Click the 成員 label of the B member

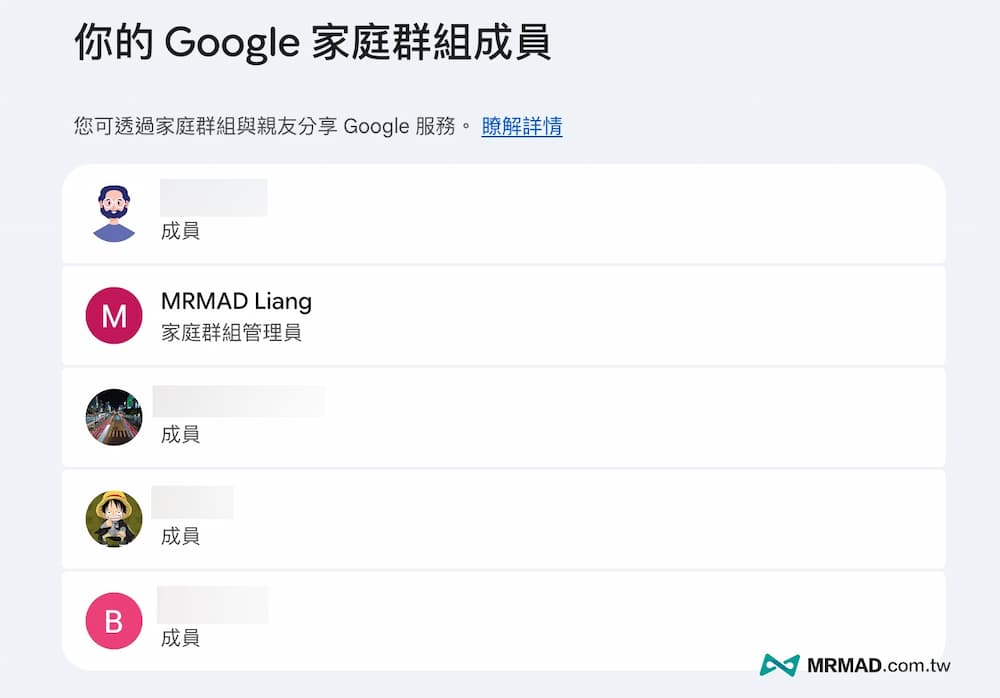click(179, 637)
